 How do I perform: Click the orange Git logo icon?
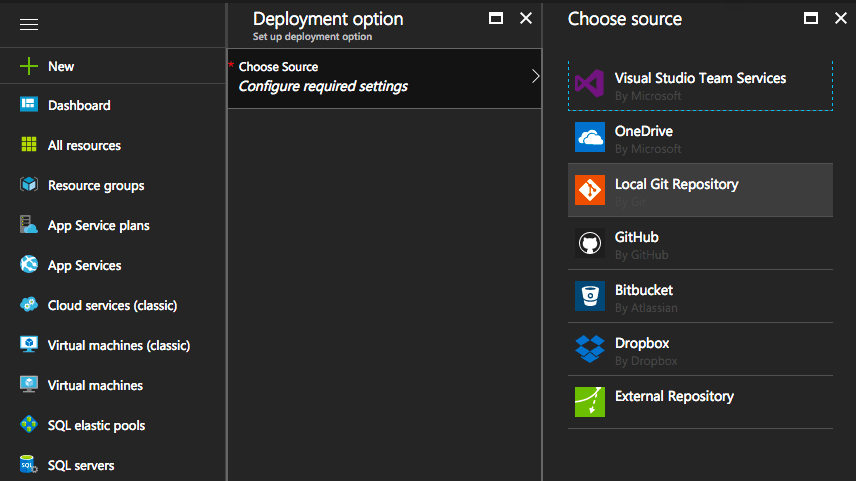point(590,190)
